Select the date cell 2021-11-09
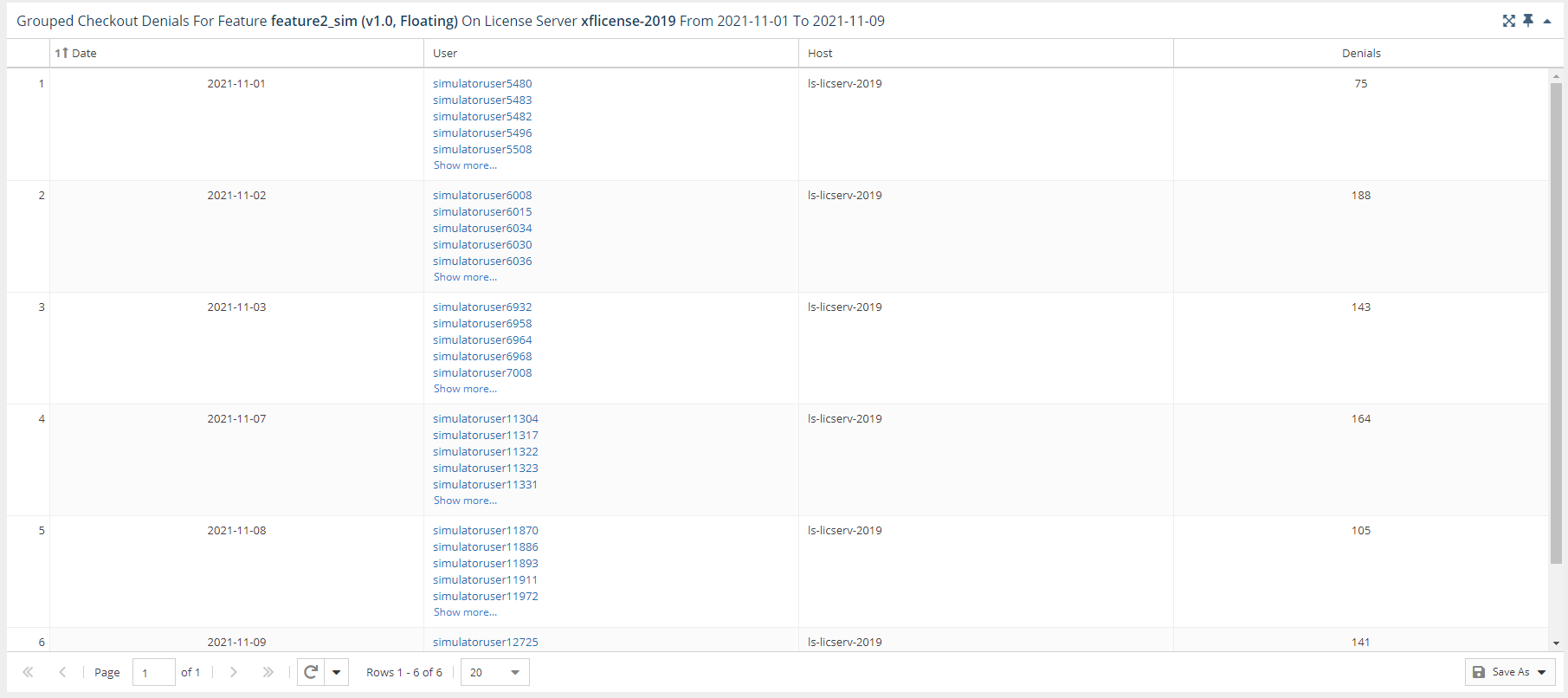 pyautogui.click(x=236, y=643)
